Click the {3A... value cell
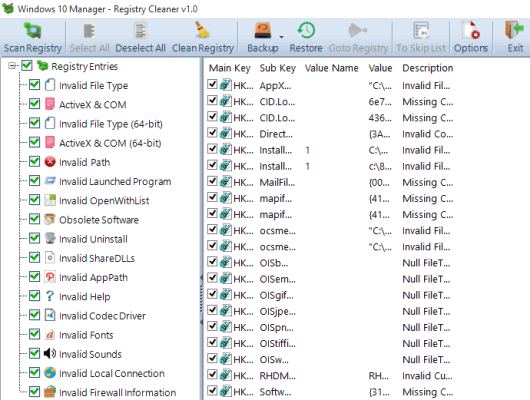This screenshot has width=530, height=400. 379,134
